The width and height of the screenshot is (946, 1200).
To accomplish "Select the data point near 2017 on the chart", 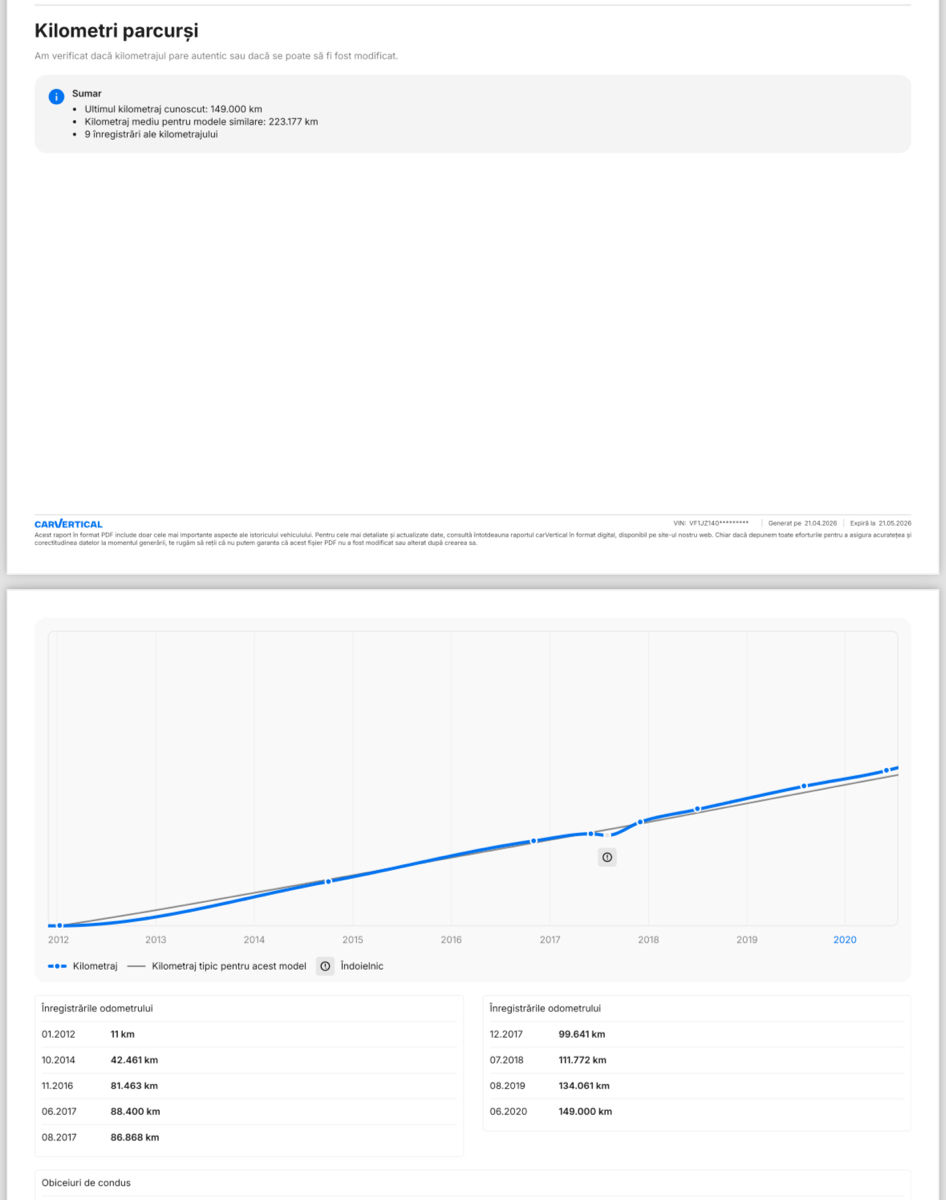I will [534, 840].
